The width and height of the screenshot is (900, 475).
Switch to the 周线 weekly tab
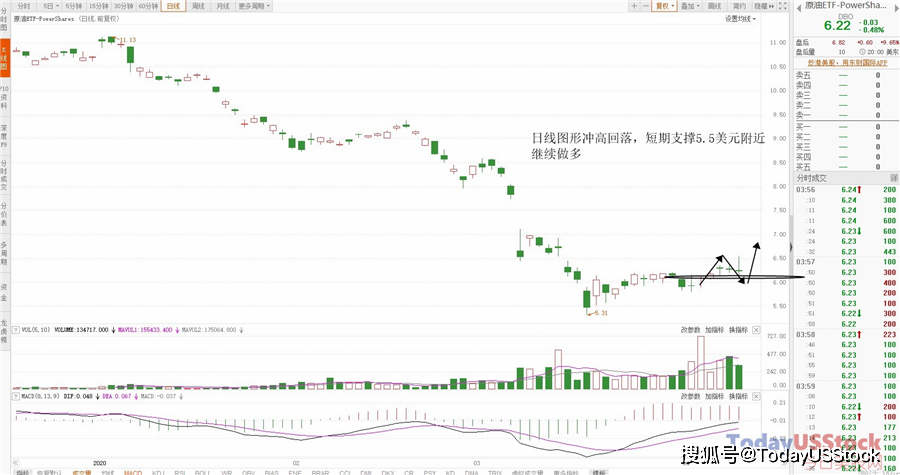pos(198,6)
